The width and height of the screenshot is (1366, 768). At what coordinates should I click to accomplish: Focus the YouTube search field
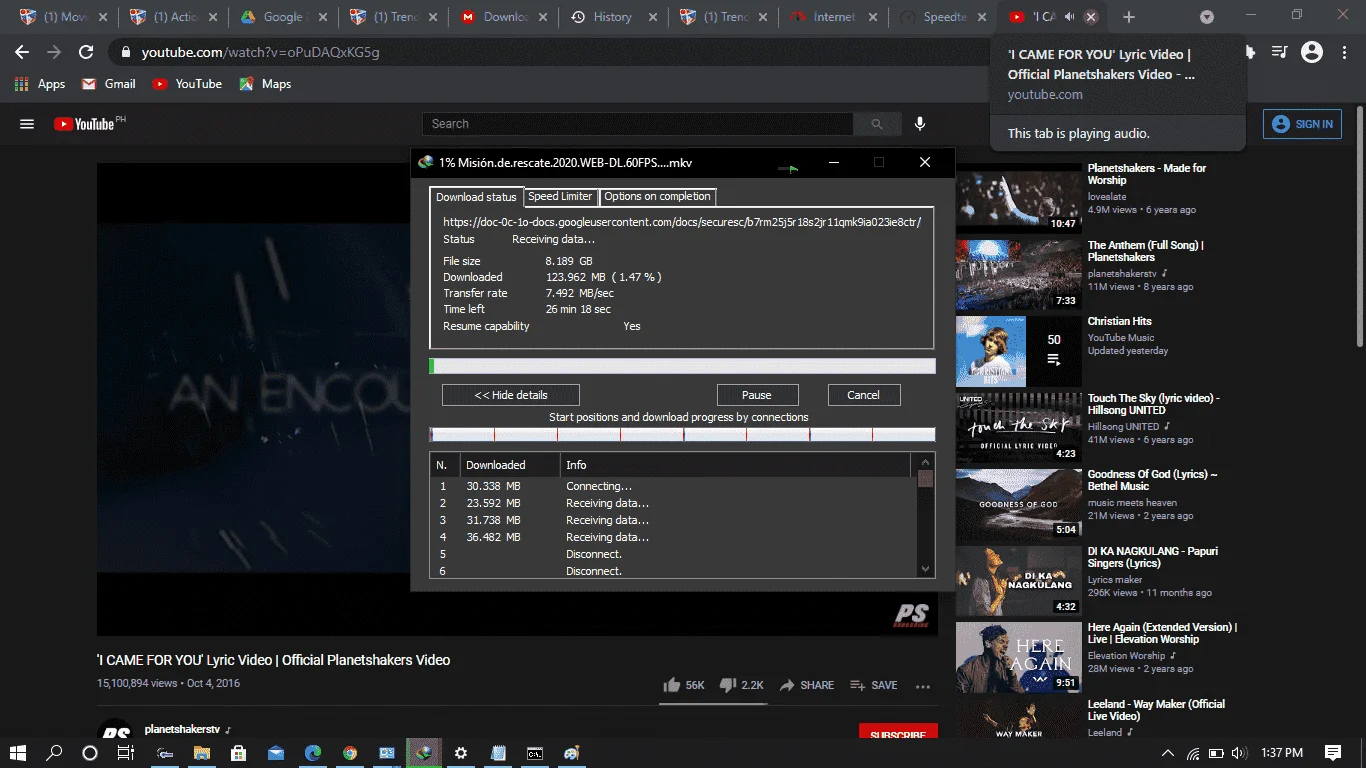638,124
